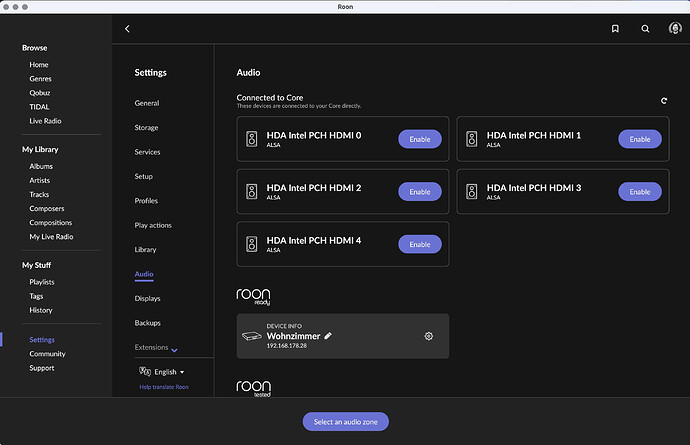Open Tags under My Stuff
Image resolution: width=690 pixels, height=445 pixels.
(36, 296)
